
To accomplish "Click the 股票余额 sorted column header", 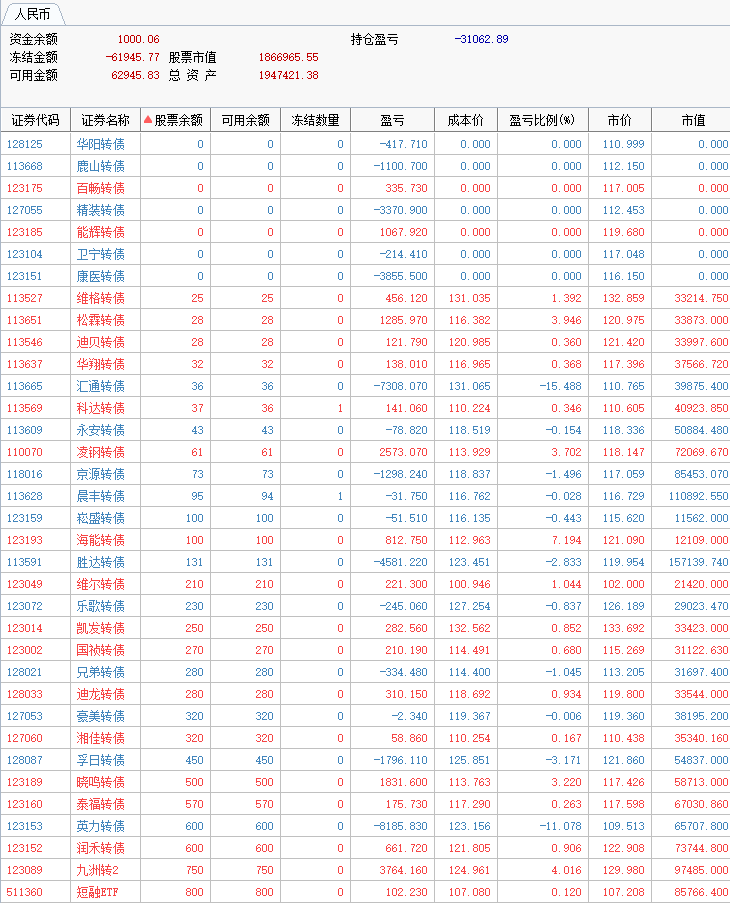I will tap(176, 120).
